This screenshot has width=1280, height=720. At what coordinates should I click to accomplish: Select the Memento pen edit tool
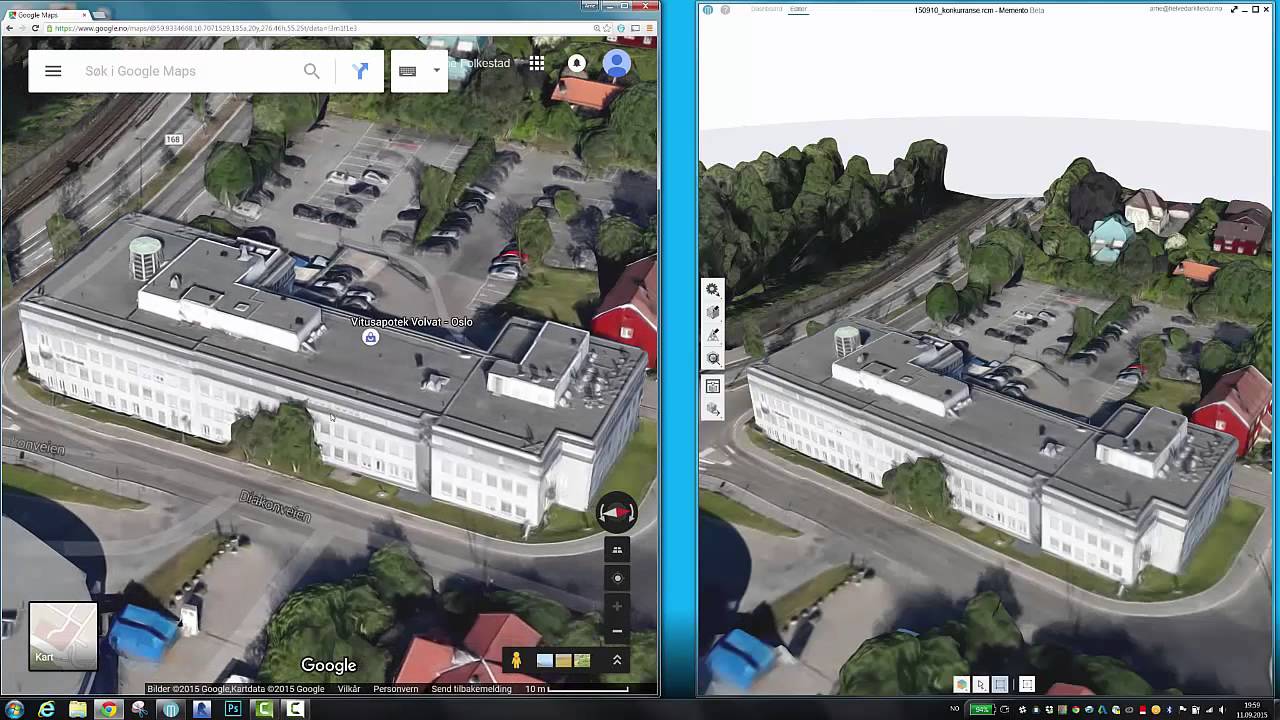pos(713,335)
